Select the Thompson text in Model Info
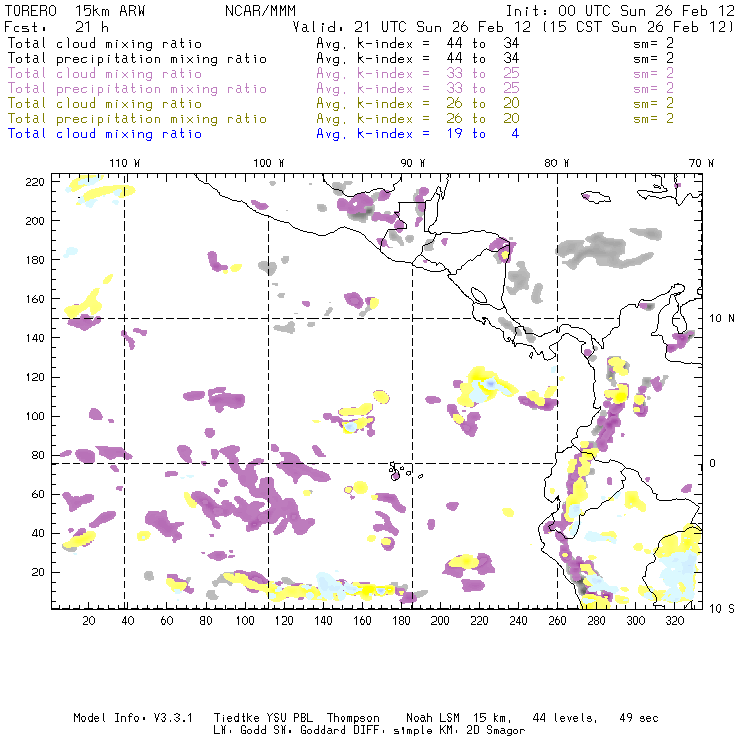 [x=350, y=718]
